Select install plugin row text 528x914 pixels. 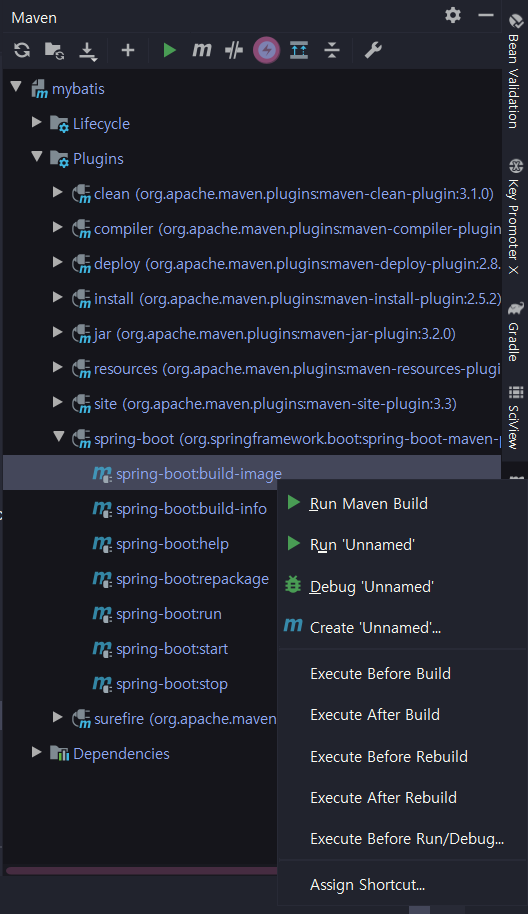click(297, 299)
